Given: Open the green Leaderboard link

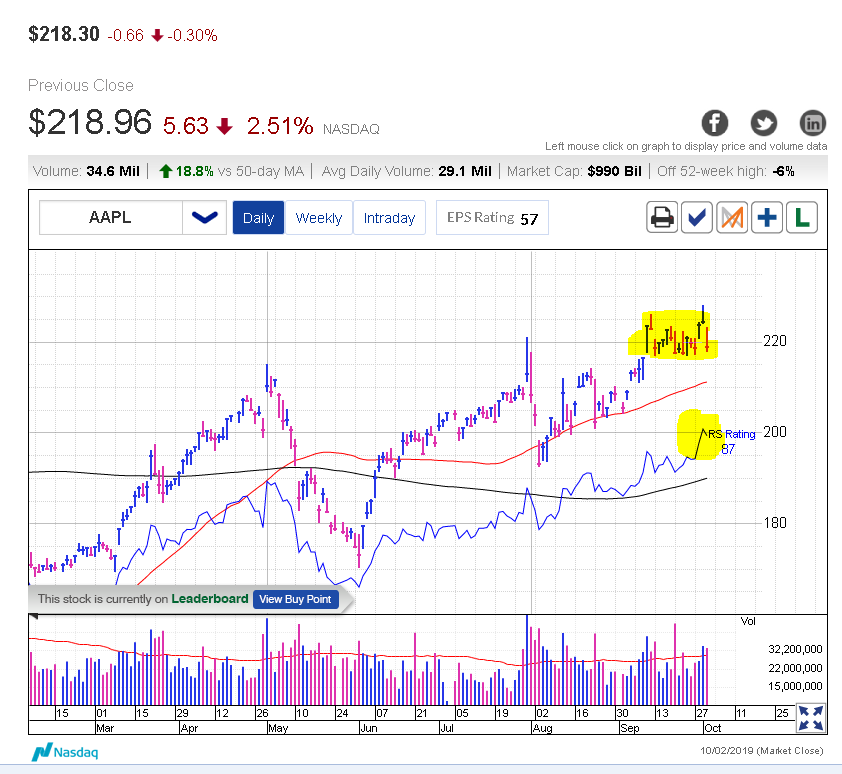Looking at the screenshot, I should [x=209, y=599].
